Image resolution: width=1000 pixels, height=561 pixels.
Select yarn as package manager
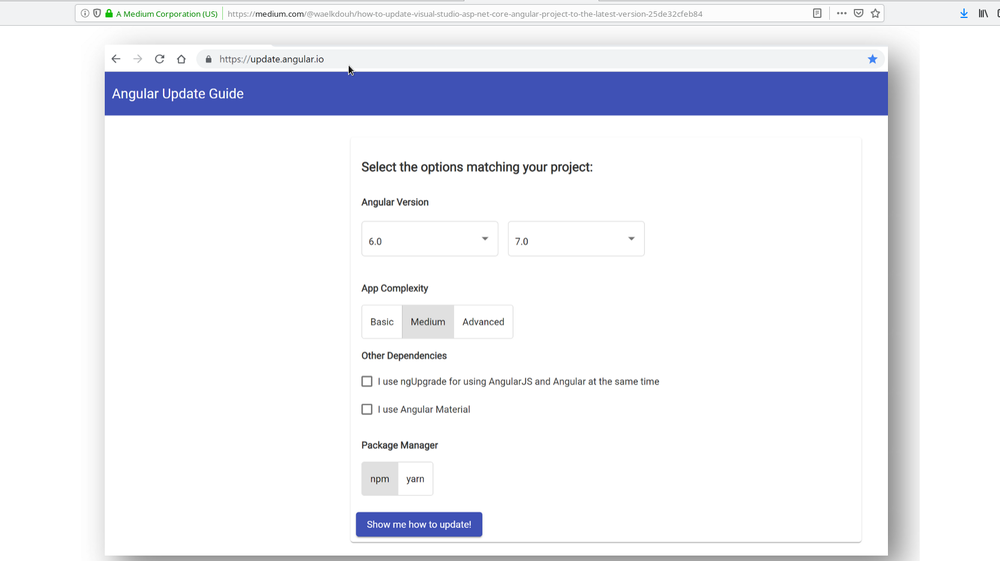[x=415, y=479]
